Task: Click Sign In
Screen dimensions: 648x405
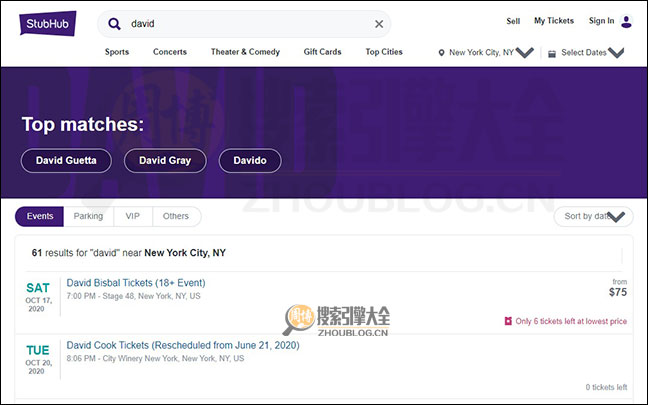Action: pos(601,21)
